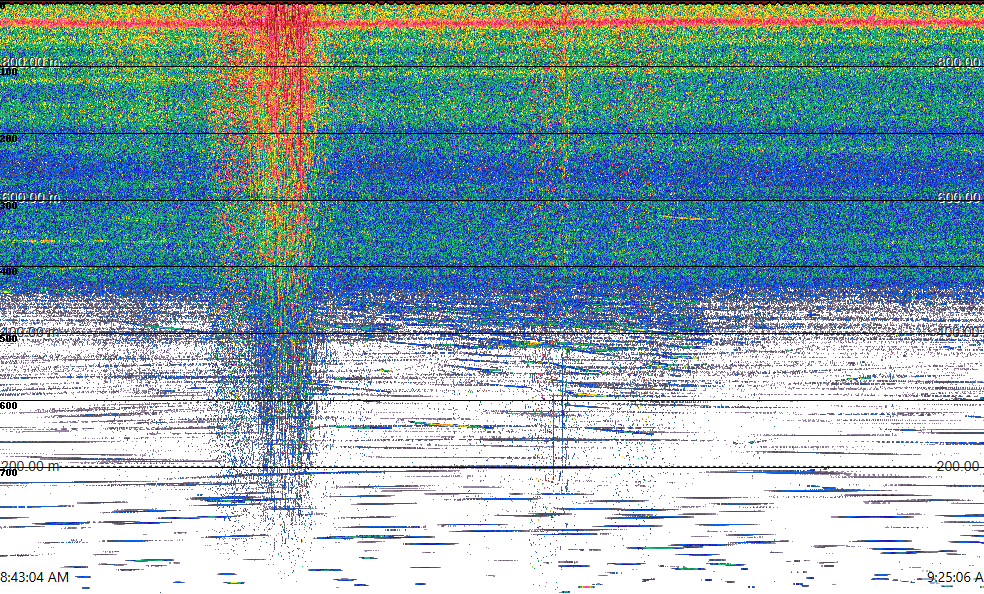Select the 500 depth gridline label
This screenshot has width=984, height=594.
point(9,339)
